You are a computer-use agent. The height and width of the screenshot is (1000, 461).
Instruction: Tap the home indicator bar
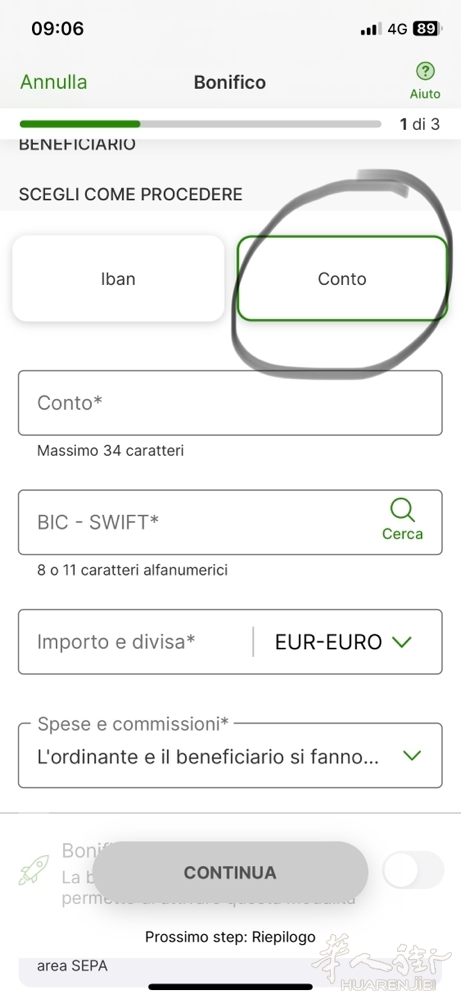230,987
